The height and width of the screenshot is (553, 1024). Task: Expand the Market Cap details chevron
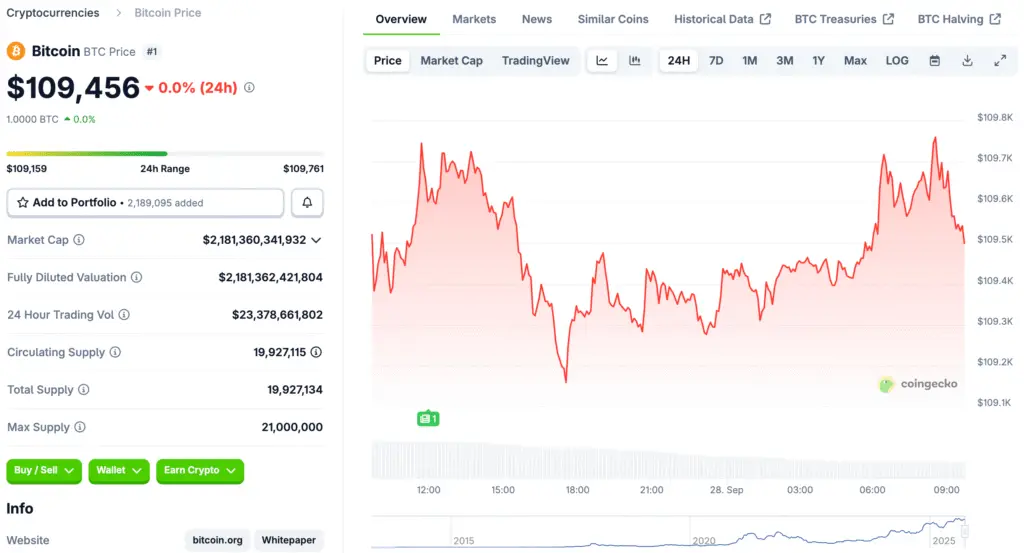(x=316, y=240)
